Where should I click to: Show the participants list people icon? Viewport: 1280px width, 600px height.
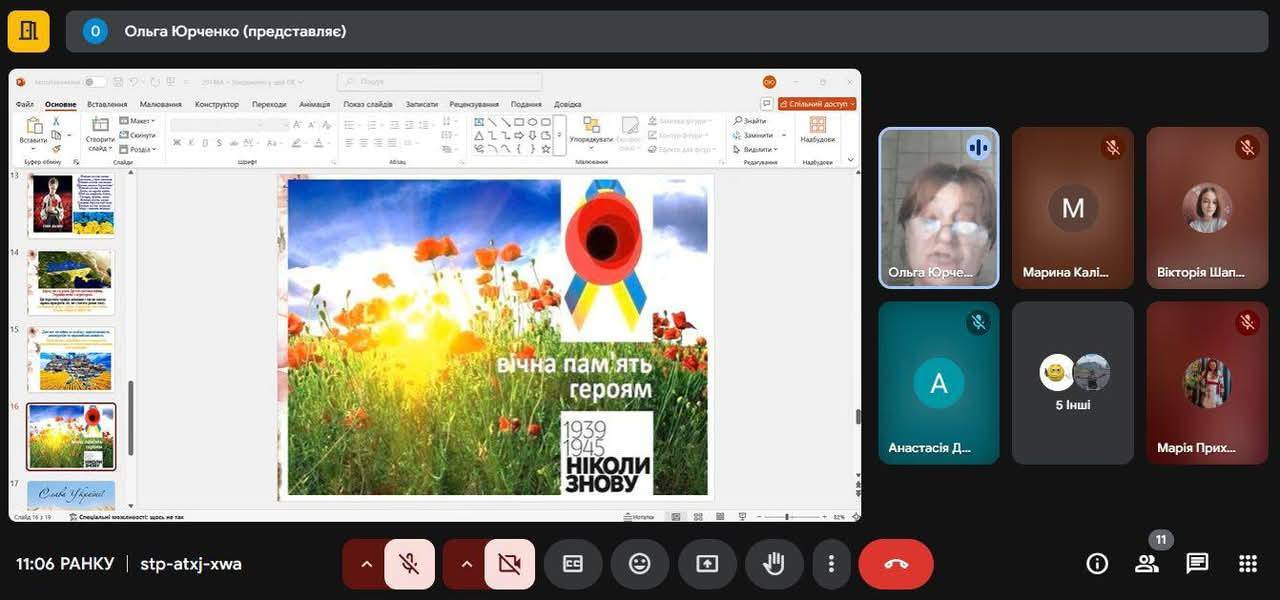[x=1147, y=564]
